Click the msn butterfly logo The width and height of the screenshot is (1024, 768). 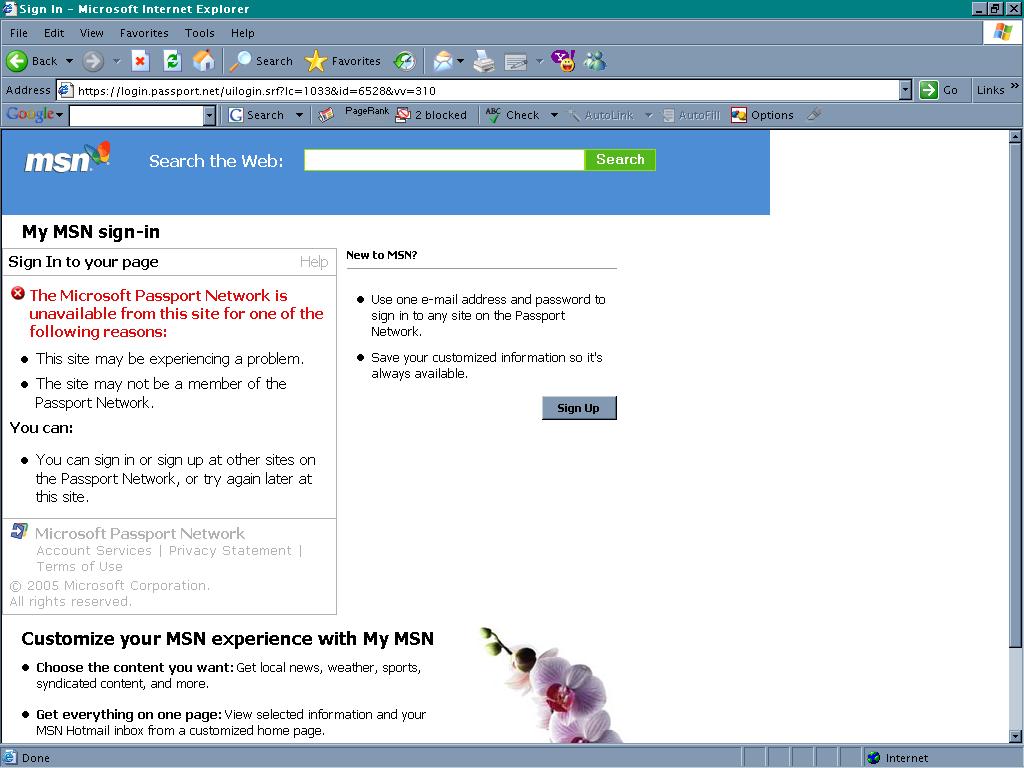[x=67, y=158]
